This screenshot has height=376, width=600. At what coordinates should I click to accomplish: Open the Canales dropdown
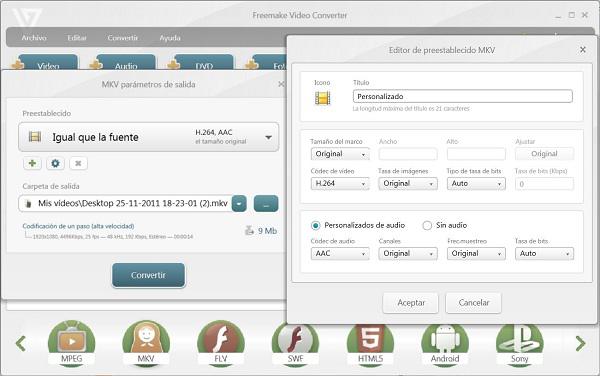tap(408, 254)
